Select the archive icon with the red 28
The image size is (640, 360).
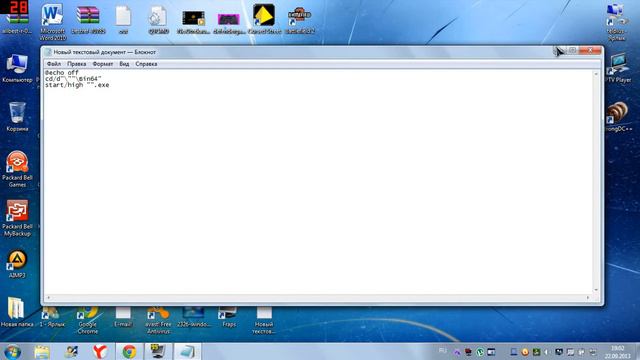17,18
